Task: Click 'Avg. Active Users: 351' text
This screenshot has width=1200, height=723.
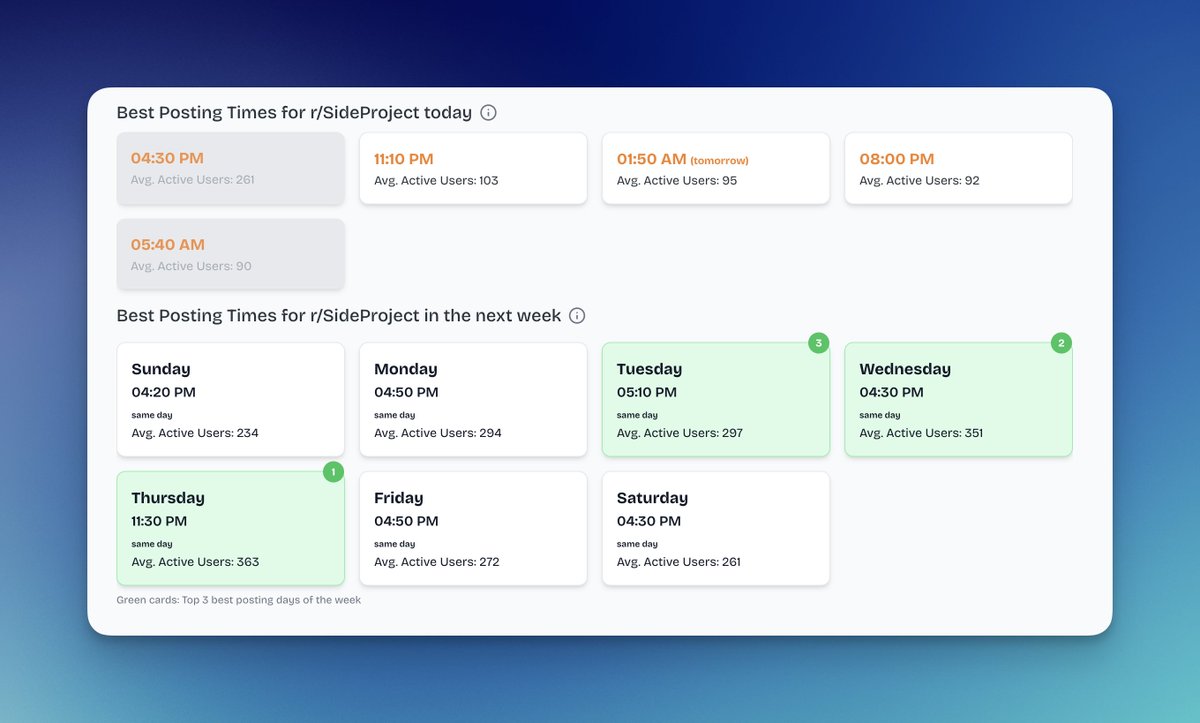Action: click(923, 433)
